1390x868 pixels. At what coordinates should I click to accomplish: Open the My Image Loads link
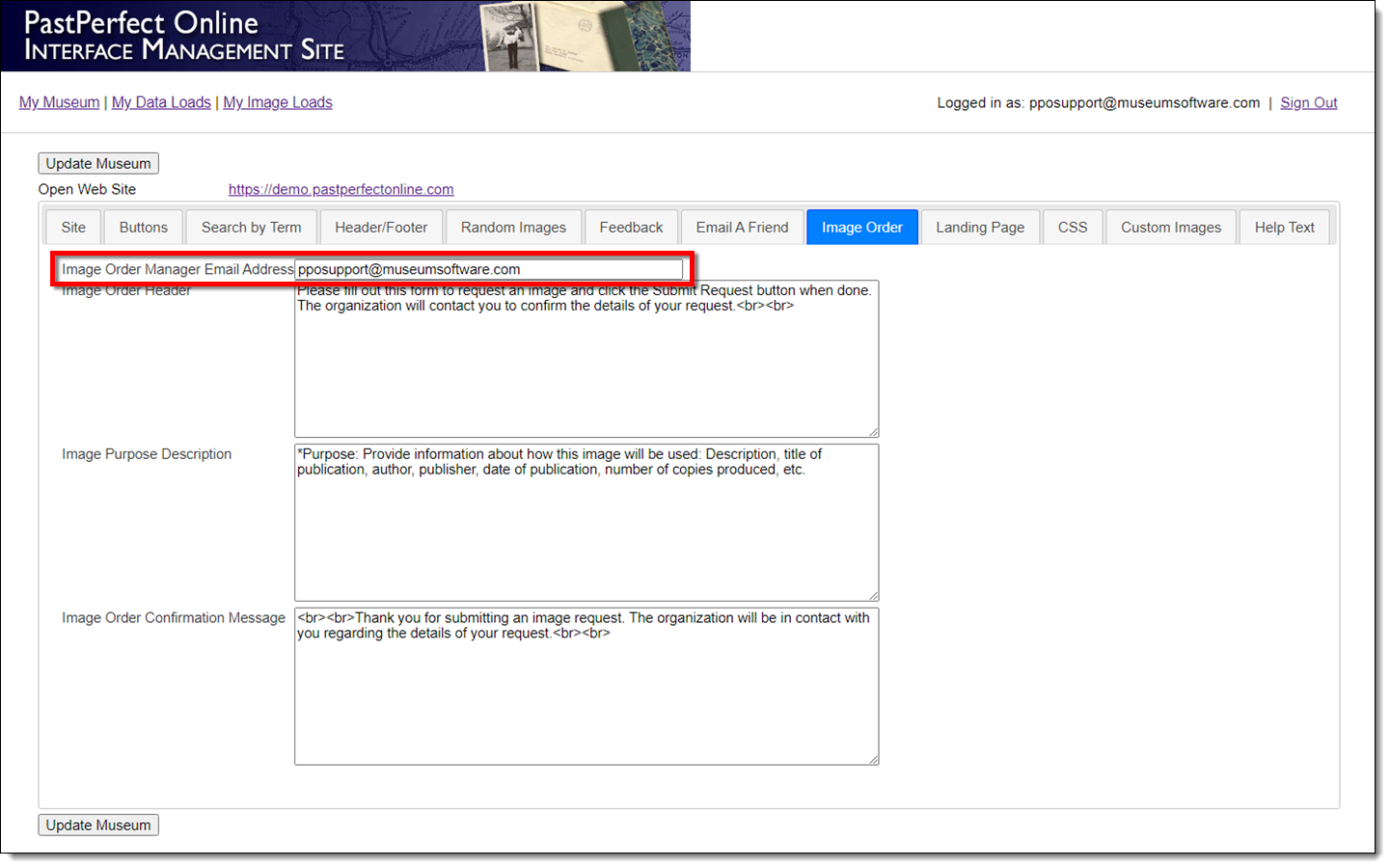click(278, 102)
